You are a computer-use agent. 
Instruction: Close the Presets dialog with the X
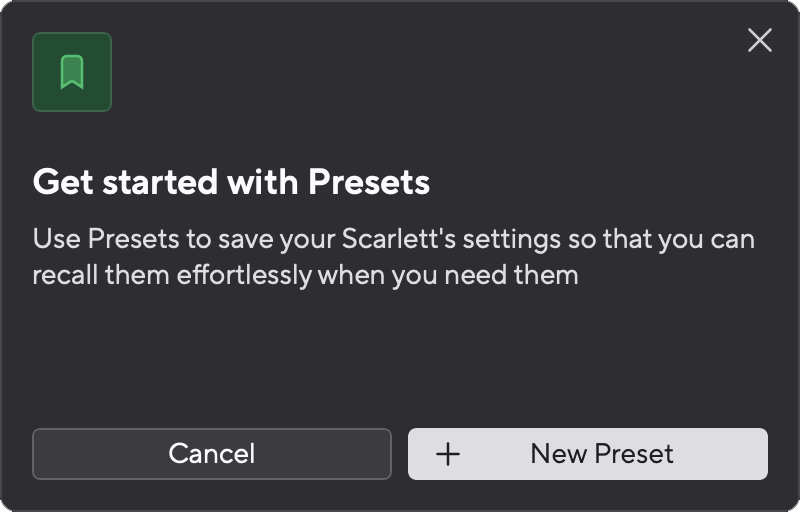tap(760, 40)
